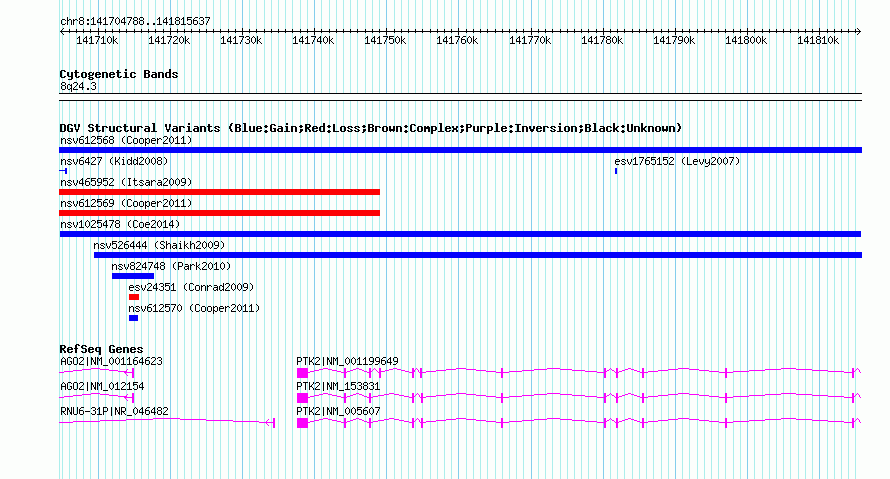Click the tiny blue esv1765152 marker

click(616, 171)
